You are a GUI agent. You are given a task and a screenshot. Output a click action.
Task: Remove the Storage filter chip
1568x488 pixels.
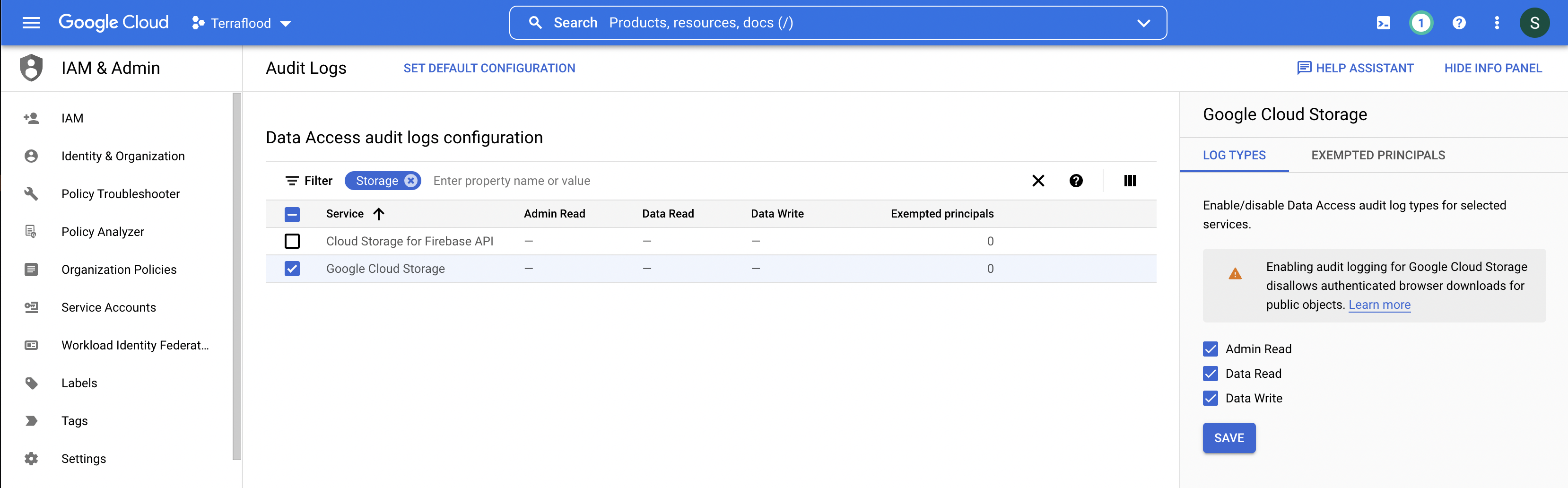[x=411, y=181]
